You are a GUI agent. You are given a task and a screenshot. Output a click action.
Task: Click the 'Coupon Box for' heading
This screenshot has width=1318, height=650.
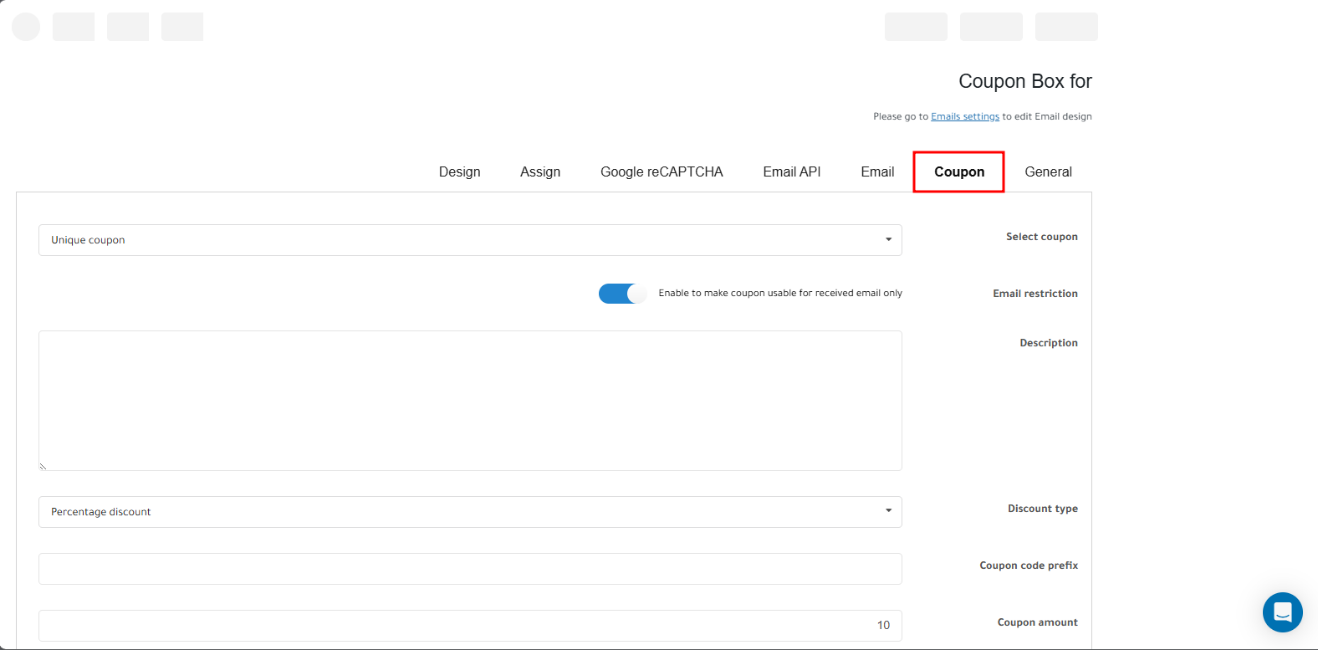click(1025, 82)
